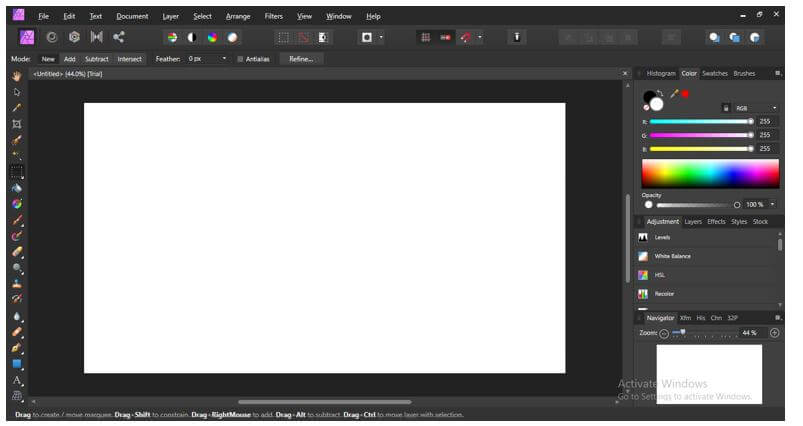This screenshot has height=426, width=803.
Task: Switch to the Export Persona
Action: 119,37
